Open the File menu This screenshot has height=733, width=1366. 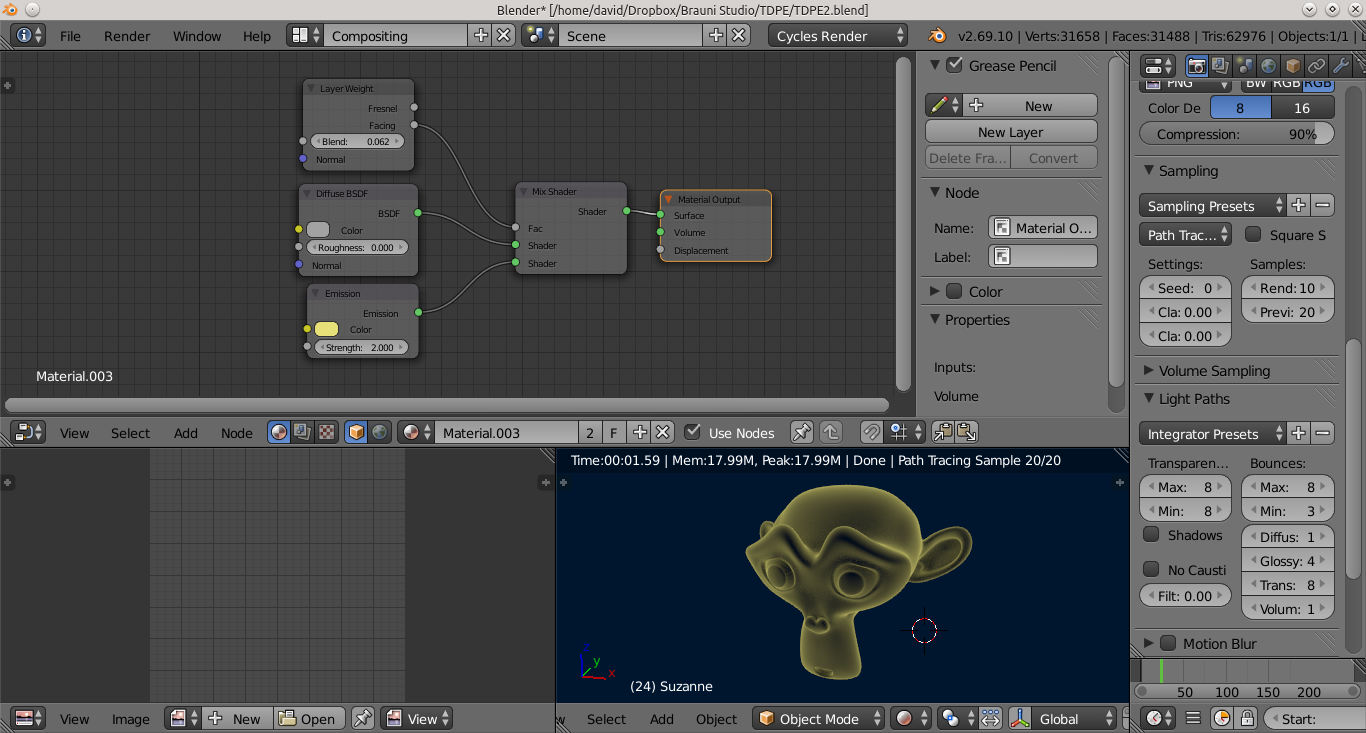click(70, 35)
